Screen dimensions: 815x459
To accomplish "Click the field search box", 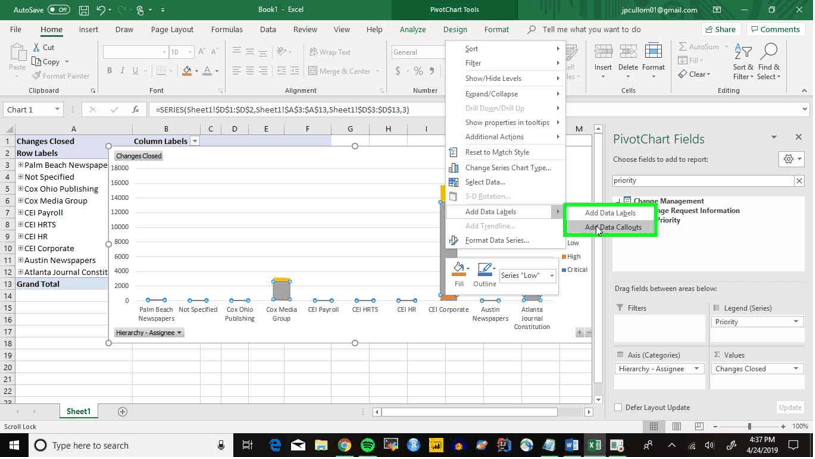I will pos(703,180).
